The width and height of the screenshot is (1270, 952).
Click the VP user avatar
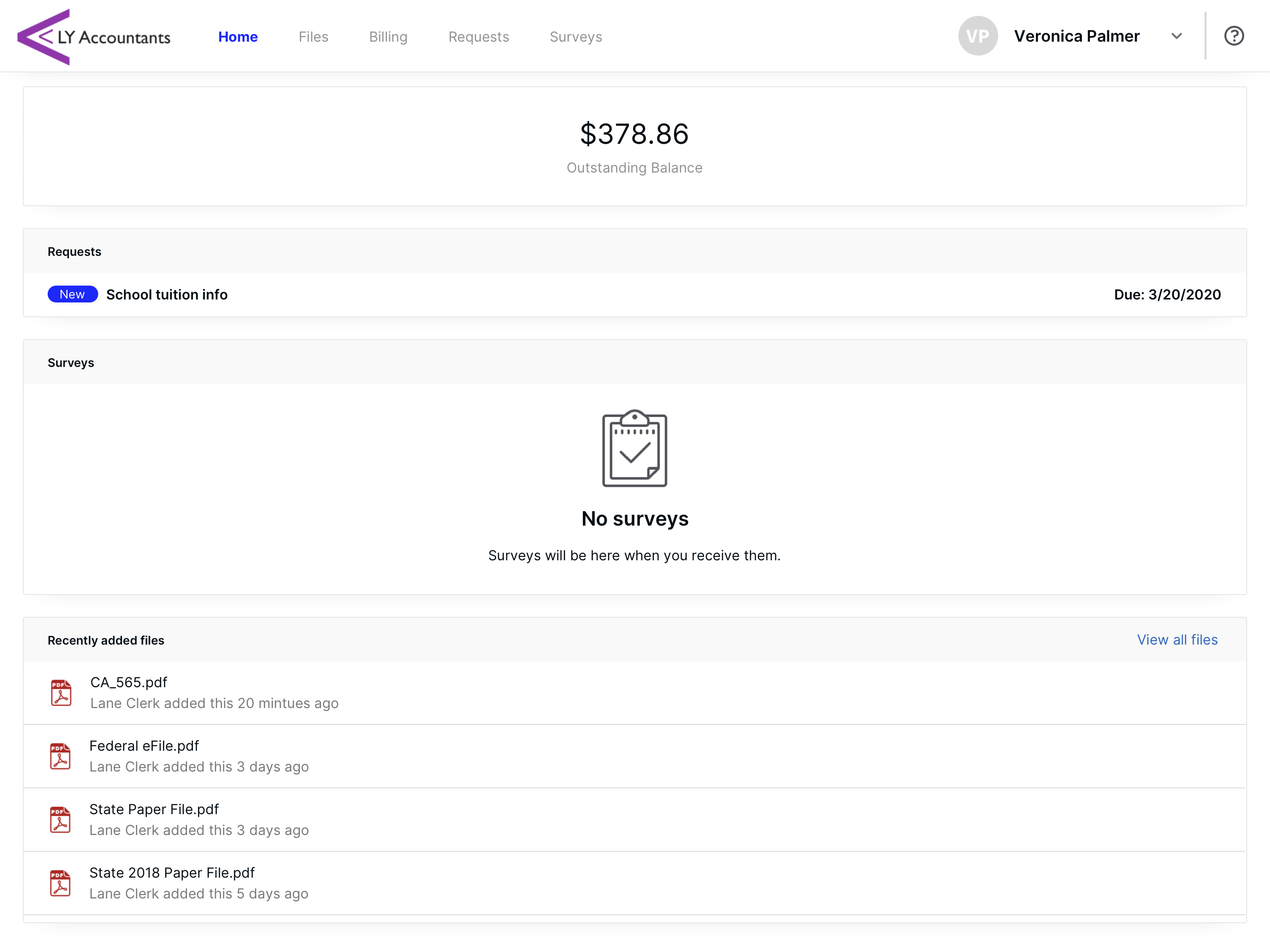coord(977,36)
